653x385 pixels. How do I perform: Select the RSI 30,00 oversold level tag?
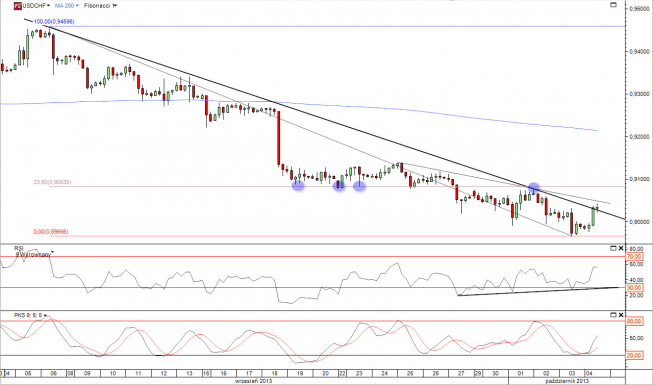pyautogui.click(x=633, y=288)
